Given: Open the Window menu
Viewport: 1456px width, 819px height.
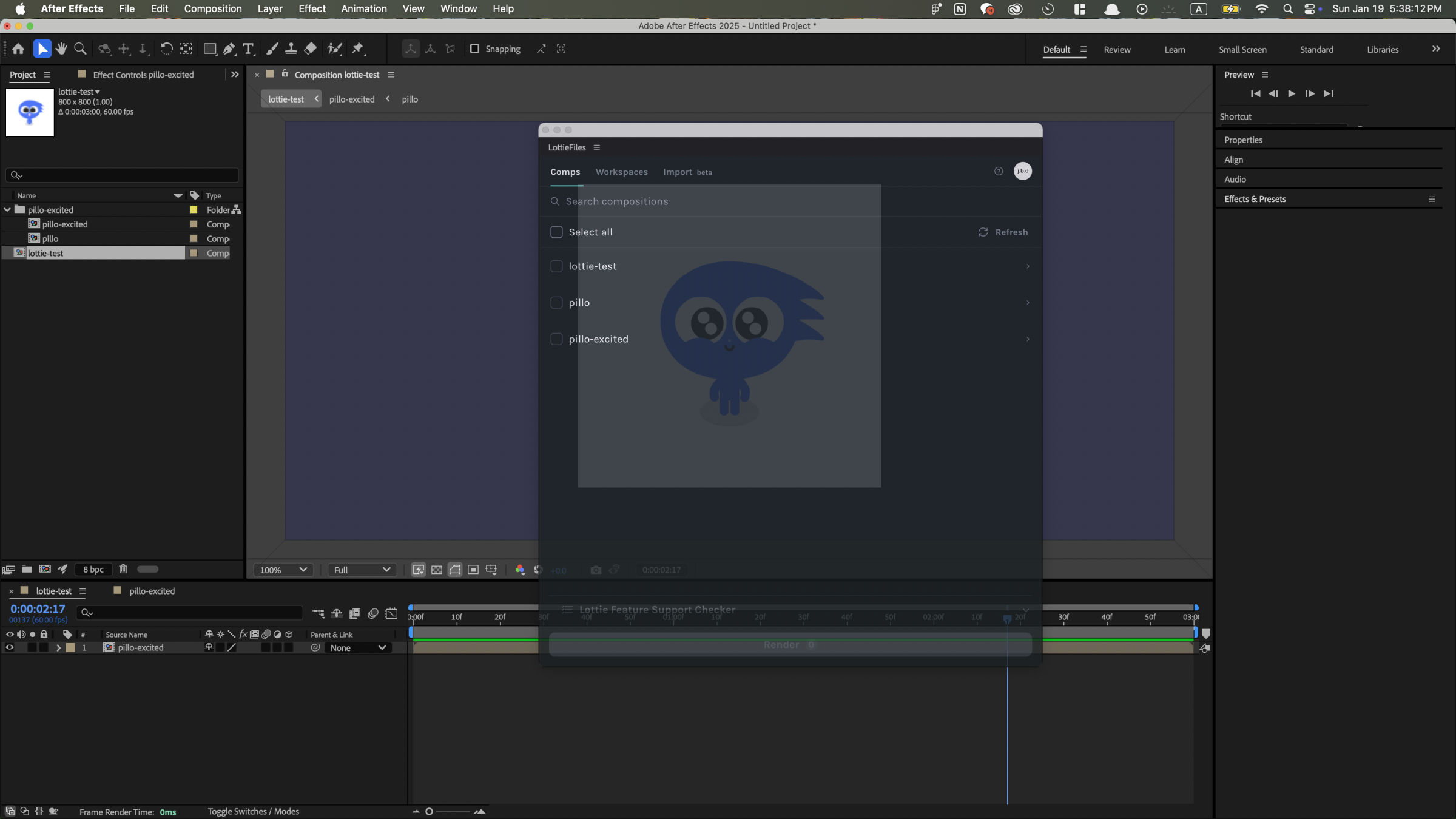Looking at the screenshot, I should point(459,8).
